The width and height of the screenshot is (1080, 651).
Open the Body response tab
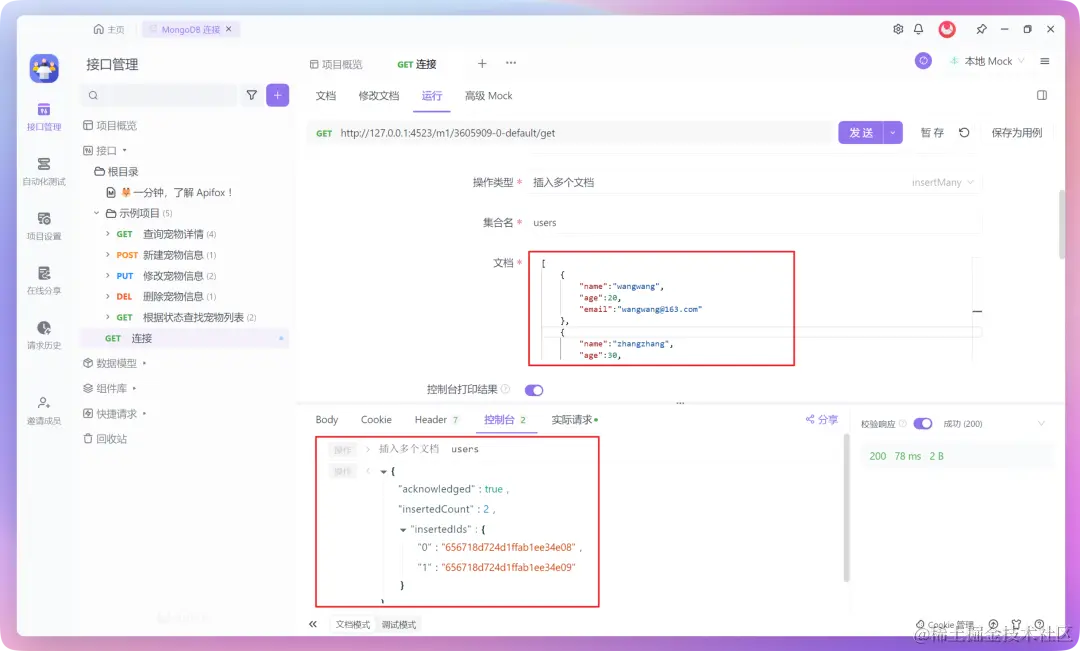[x=326, y=420]
